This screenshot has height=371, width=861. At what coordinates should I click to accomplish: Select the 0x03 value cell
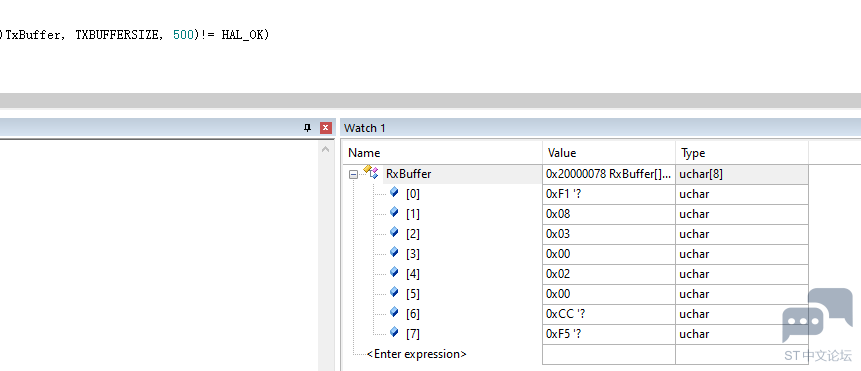(x=609, y=234)
